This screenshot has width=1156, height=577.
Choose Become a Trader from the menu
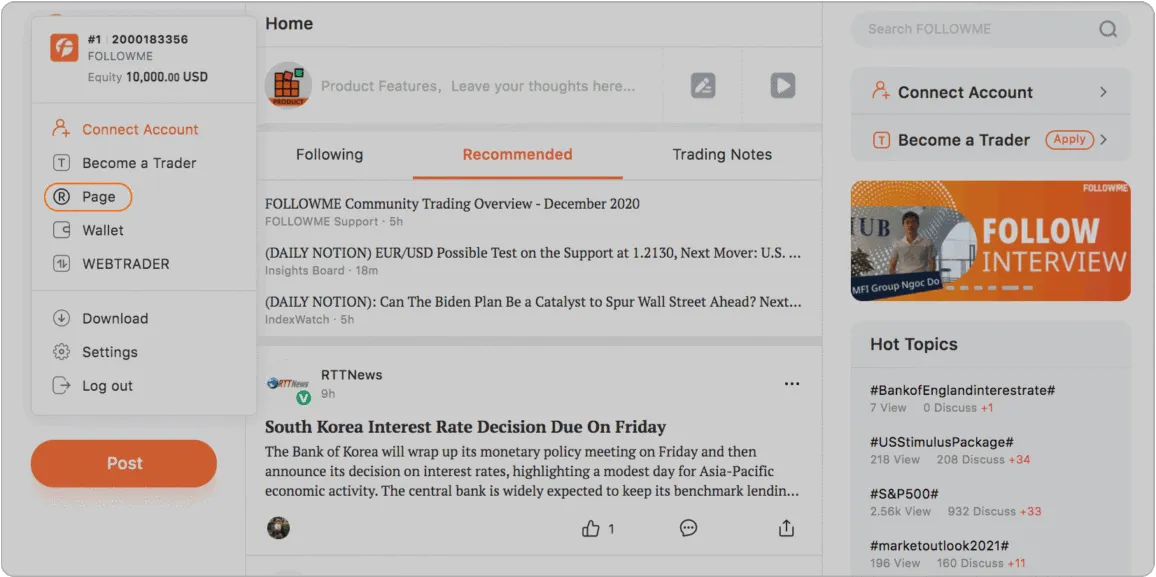click(x=139, y=163)
